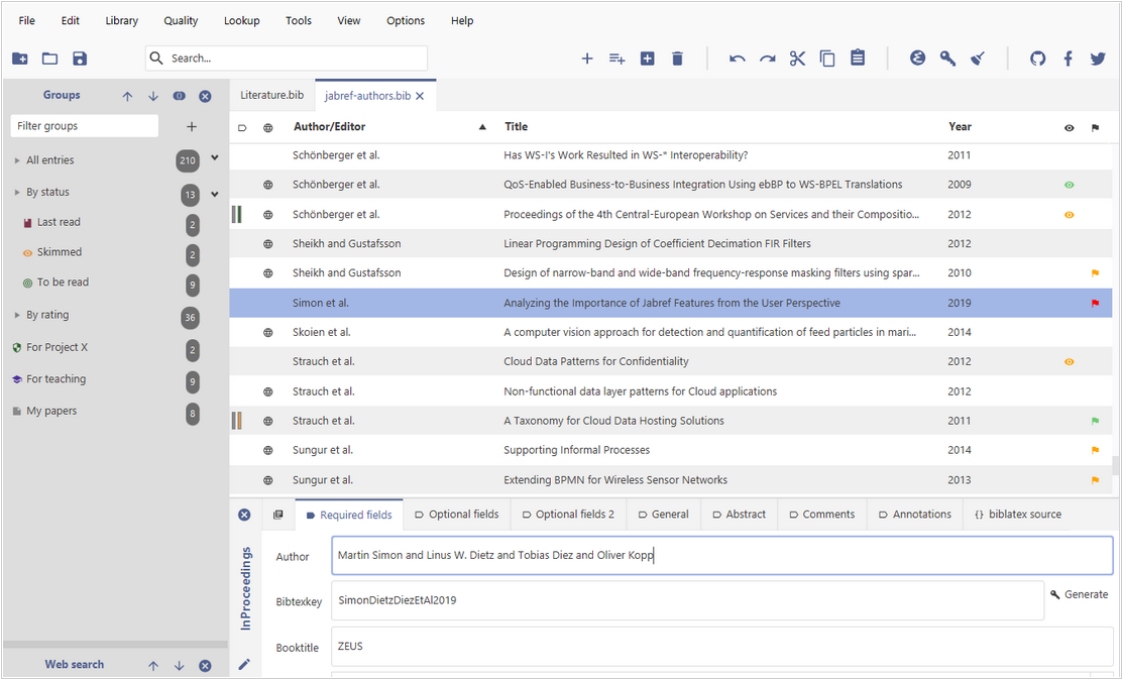This screenshot has width=1122, height=679.
Task: Toggle the red flag on the Simon et al. row
Action: click(x=1095, y=303)
